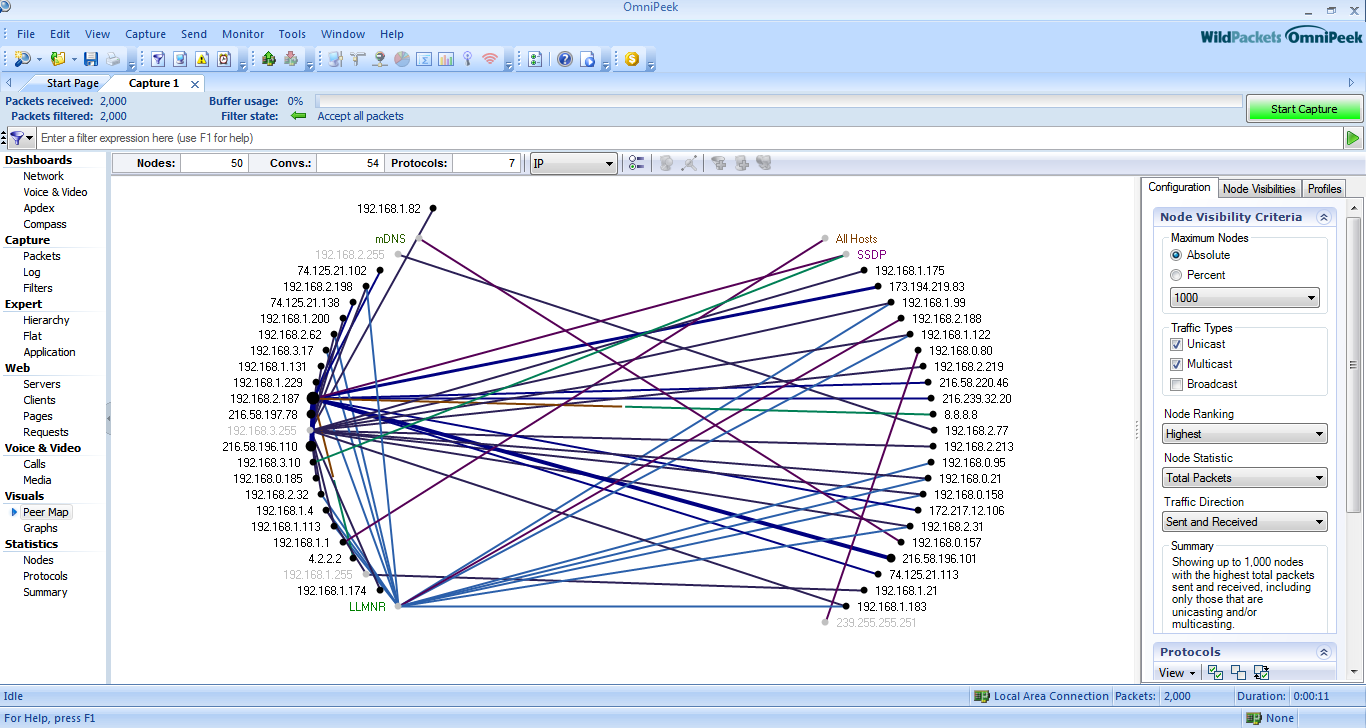Screen dimensions: 1366x728
Task: Open the Node Ranking dropdown showing Highest
Action: coord(1245,434)
